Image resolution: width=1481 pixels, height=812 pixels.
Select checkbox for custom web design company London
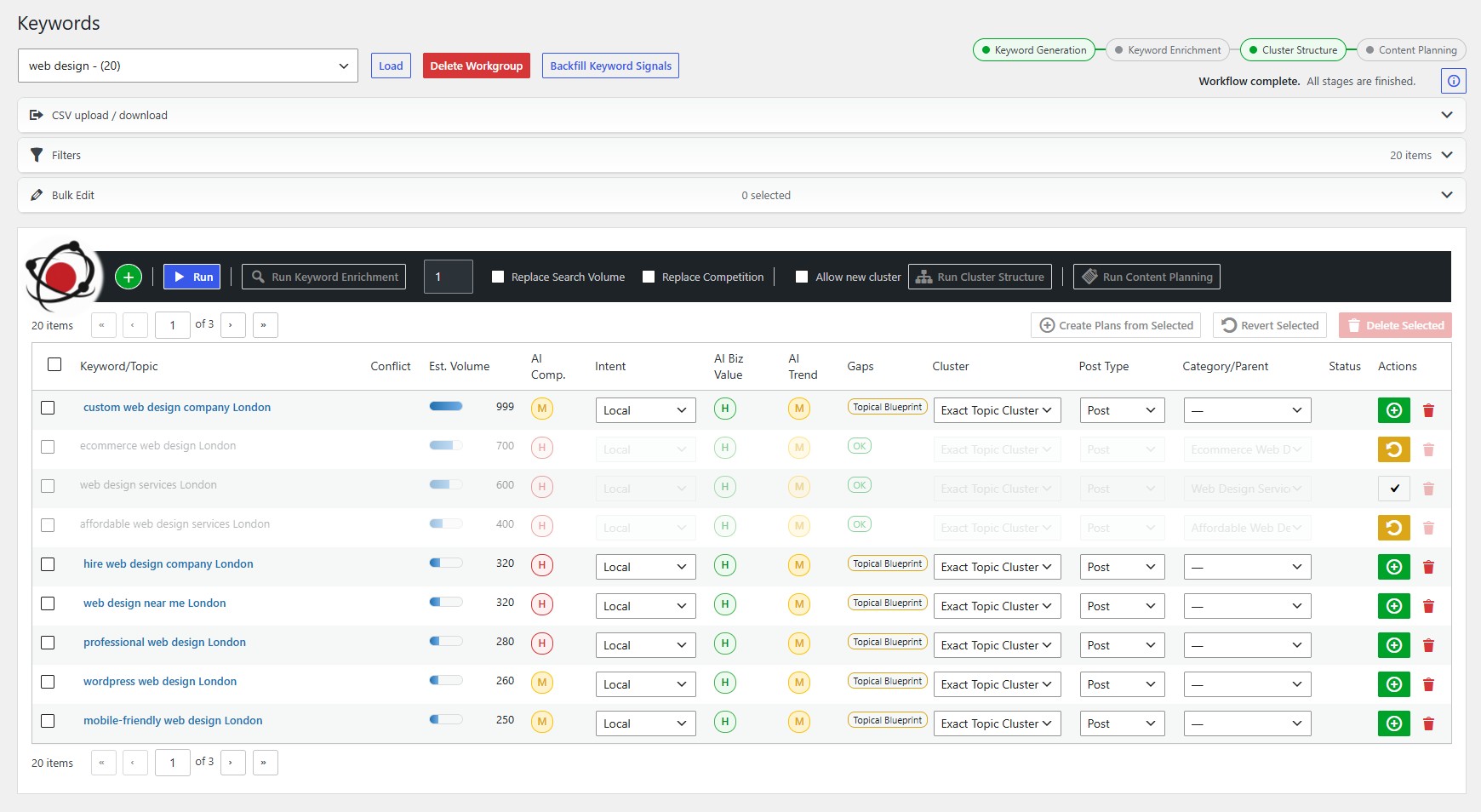pos(48,408)
